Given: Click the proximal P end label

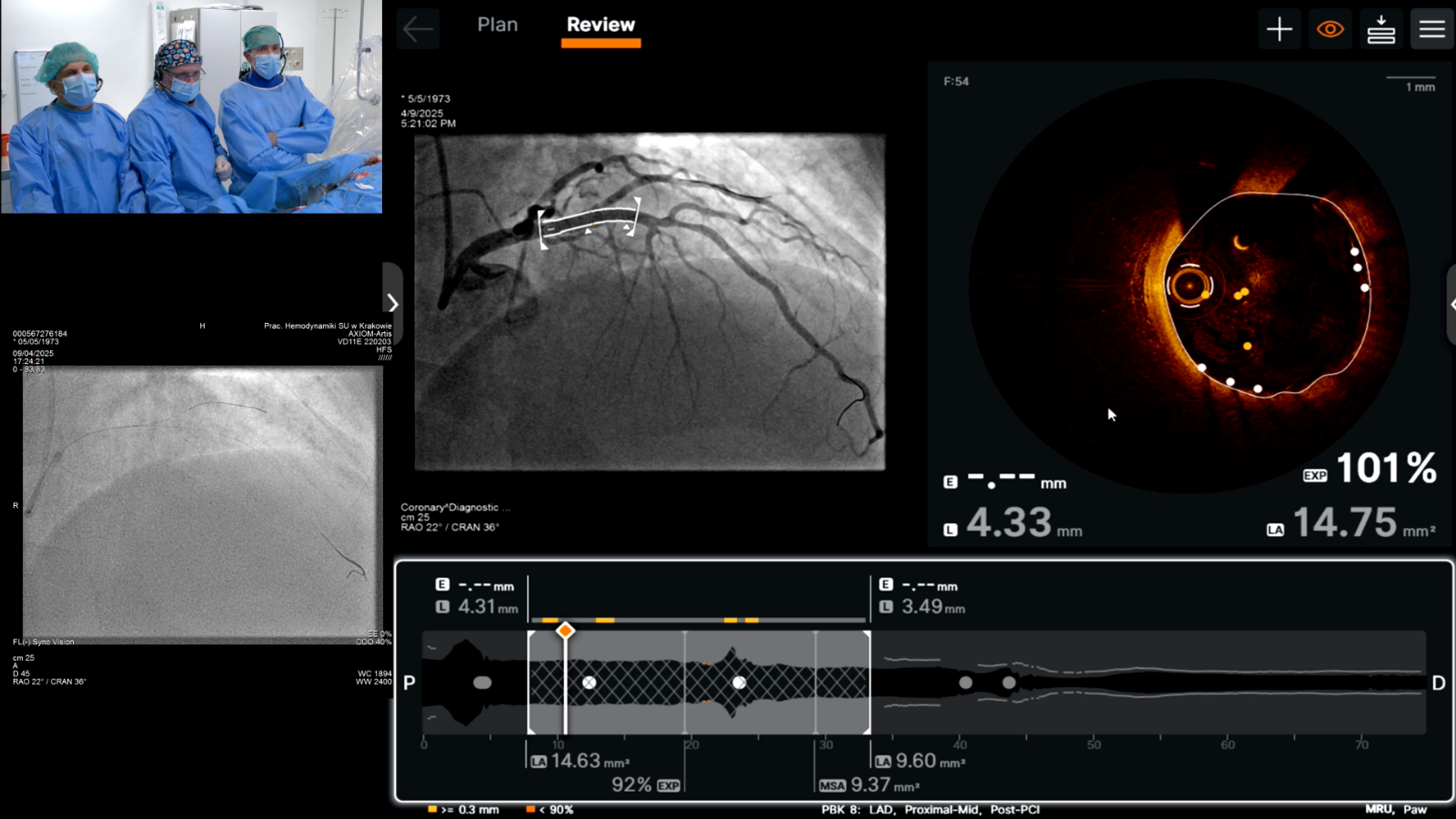Looking at the screenshot, I should (x=409, y=682).
